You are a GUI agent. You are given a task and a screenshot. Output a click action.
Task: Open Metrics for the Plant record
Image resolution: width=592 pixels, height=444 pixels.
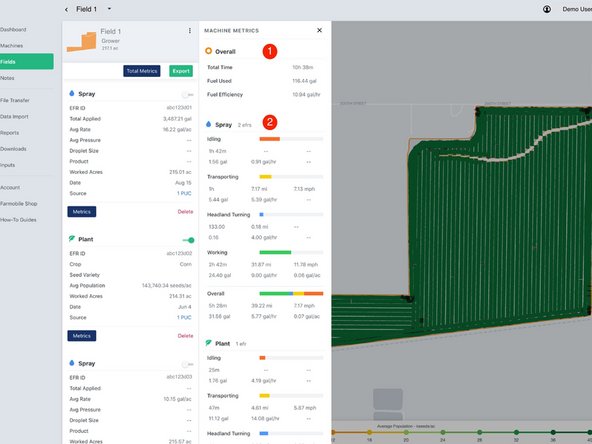(x=82, y=336)
